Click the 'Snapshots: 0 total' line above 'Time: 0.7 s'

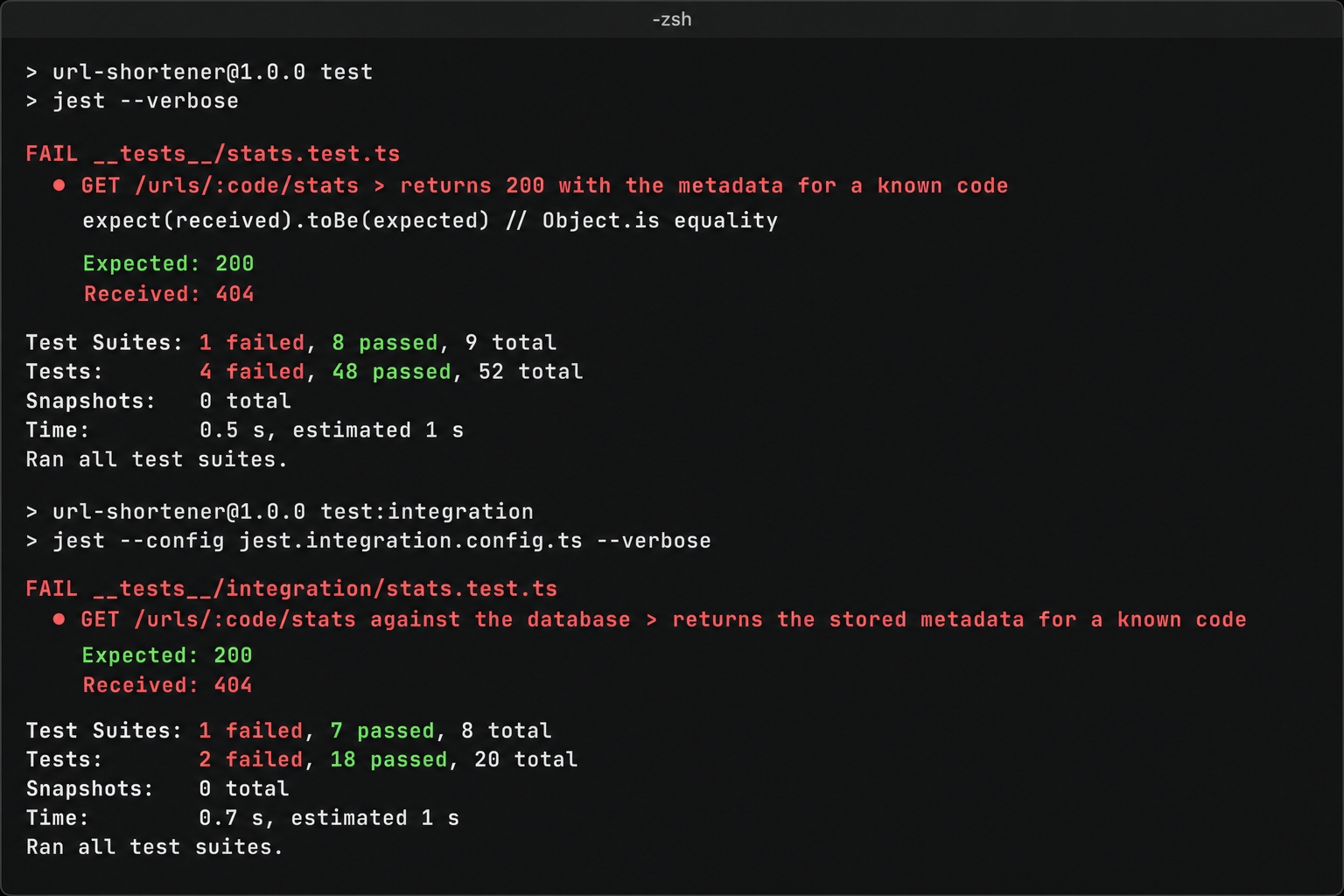pyautogui.click(x=157, y=788)
